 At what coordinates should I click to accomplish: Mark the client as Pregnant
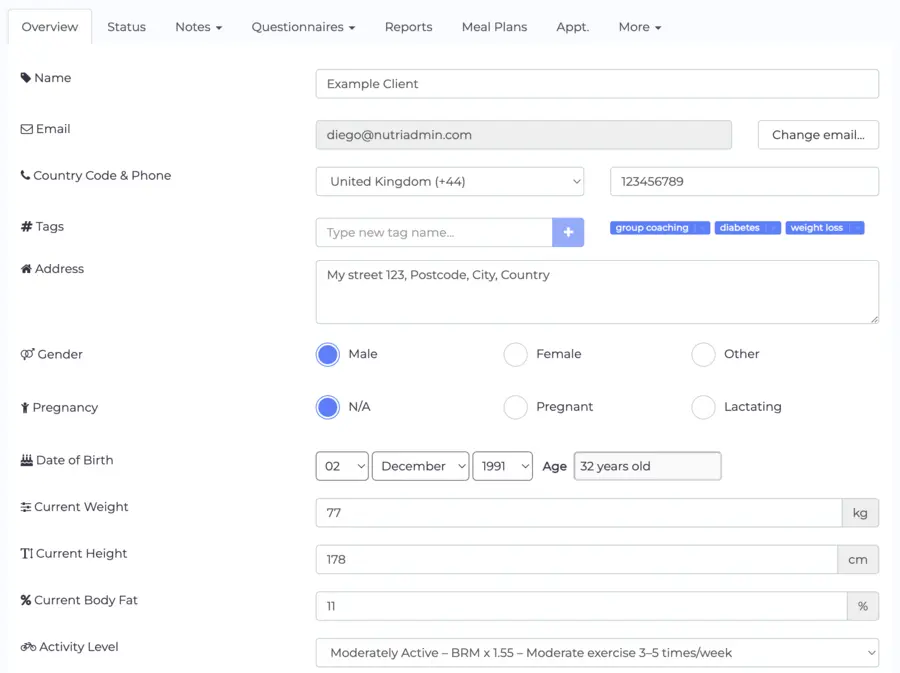click(515, 407)
